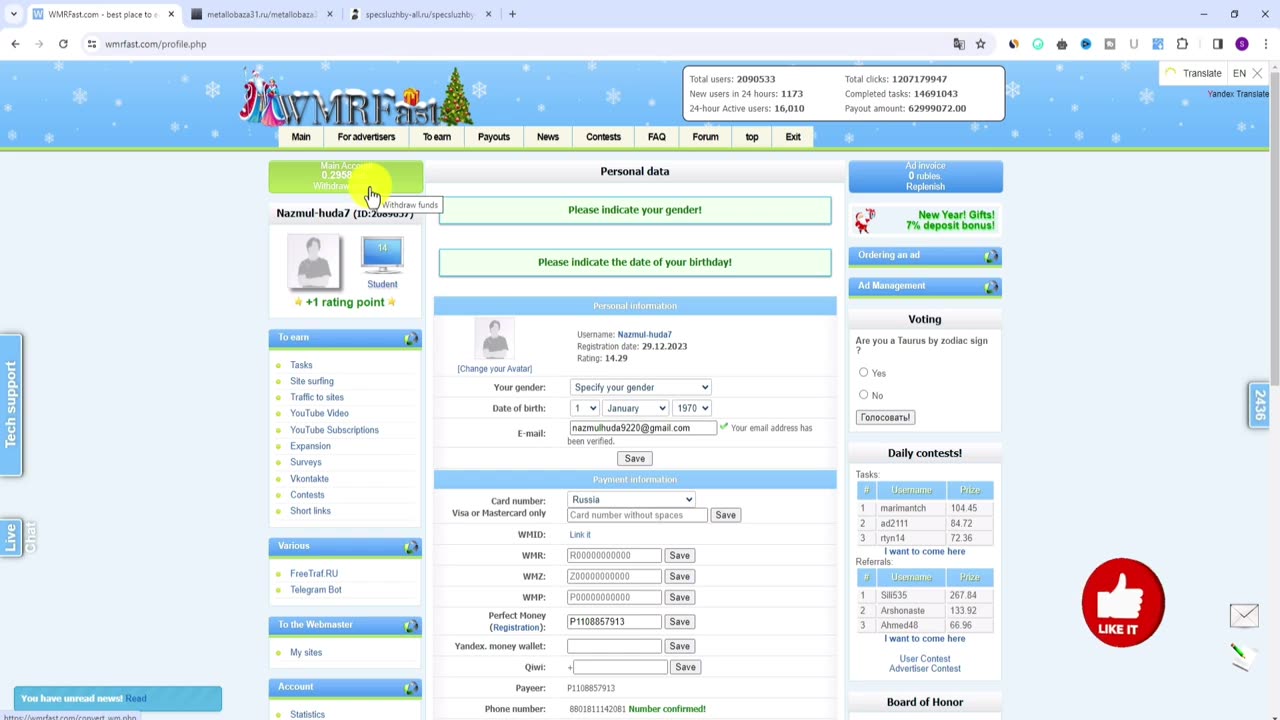Switch to the metallobaza31.ru tab
The image size is (1280, 720).
coord(260,14)
